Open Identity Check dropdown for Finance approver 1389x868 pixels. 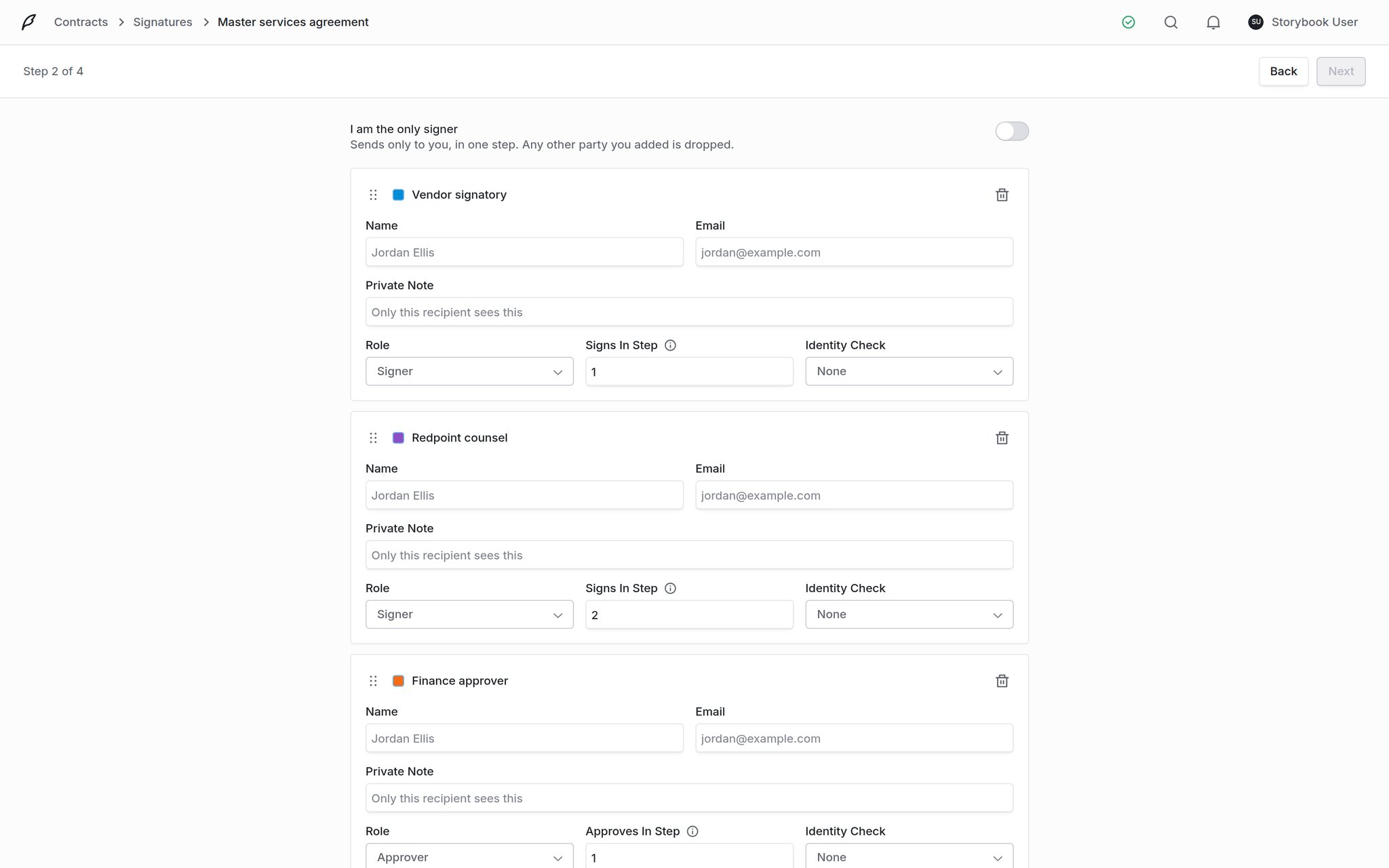(x=909, y=856)
